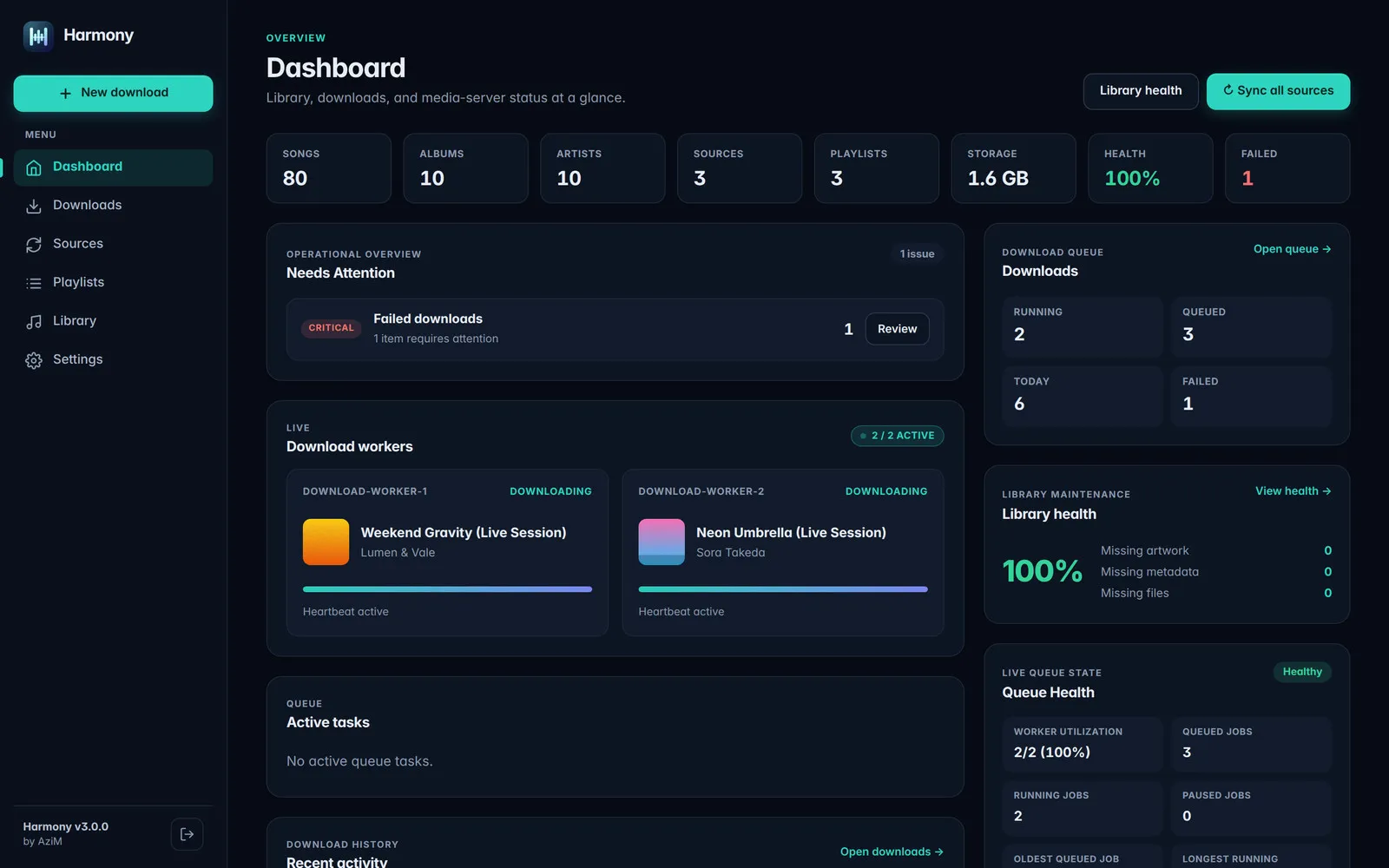
Task: Go to Sources in the sidebar menu
Action: click(x=113, y=244)
